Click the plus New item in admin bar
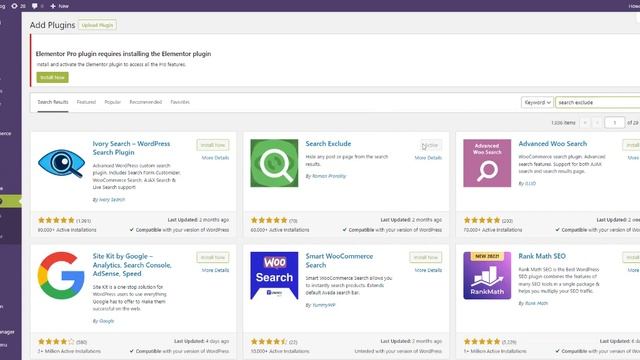Screen dimensions: 640x360 pyautogui.click(x=60, y=6)
